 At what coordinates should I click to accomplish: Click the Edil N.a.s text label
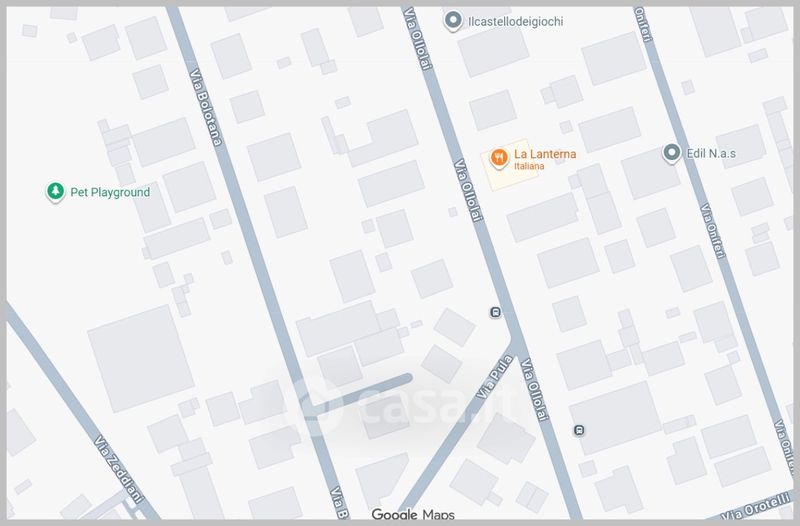[711, 153]
